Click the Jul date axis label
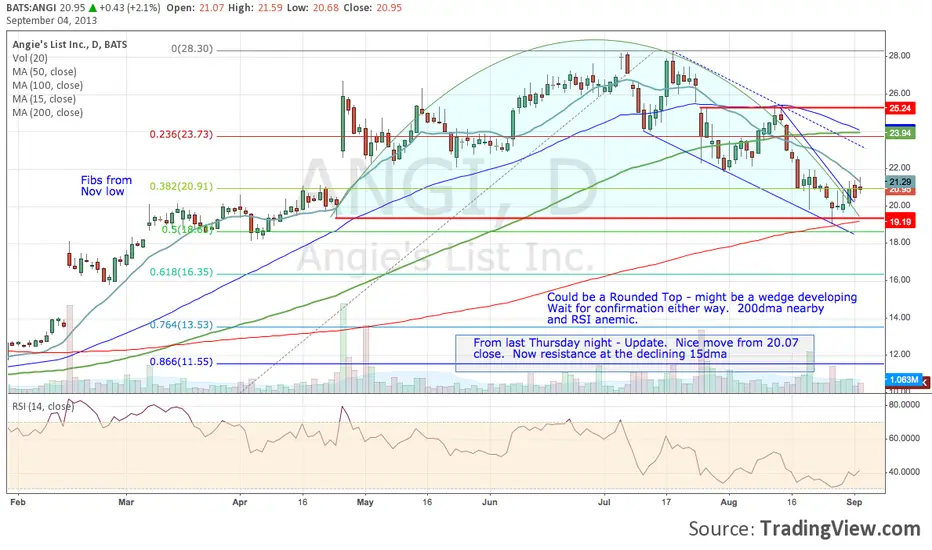This screenshot has height=550, width=932. click(x=604, y=502)
